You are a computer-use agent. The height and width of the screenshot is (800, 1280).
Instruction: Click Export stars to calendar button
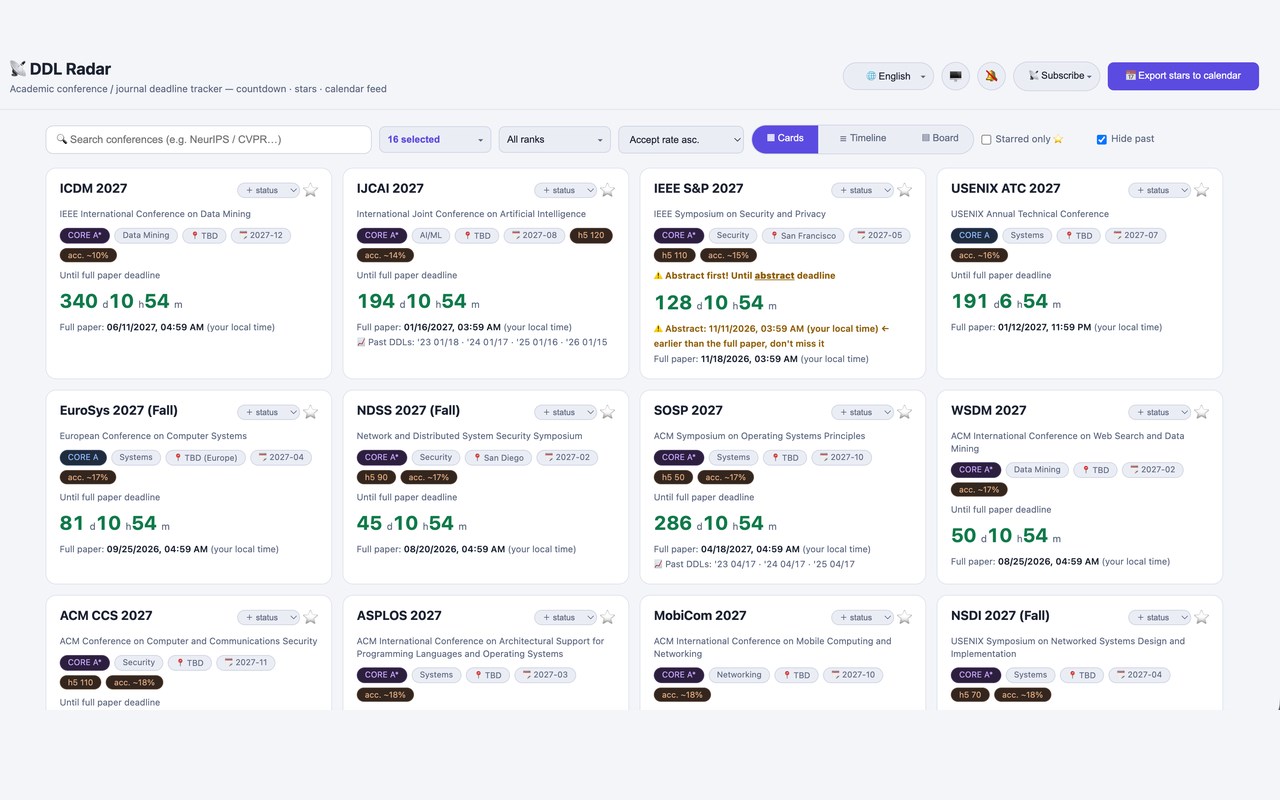1183,76
